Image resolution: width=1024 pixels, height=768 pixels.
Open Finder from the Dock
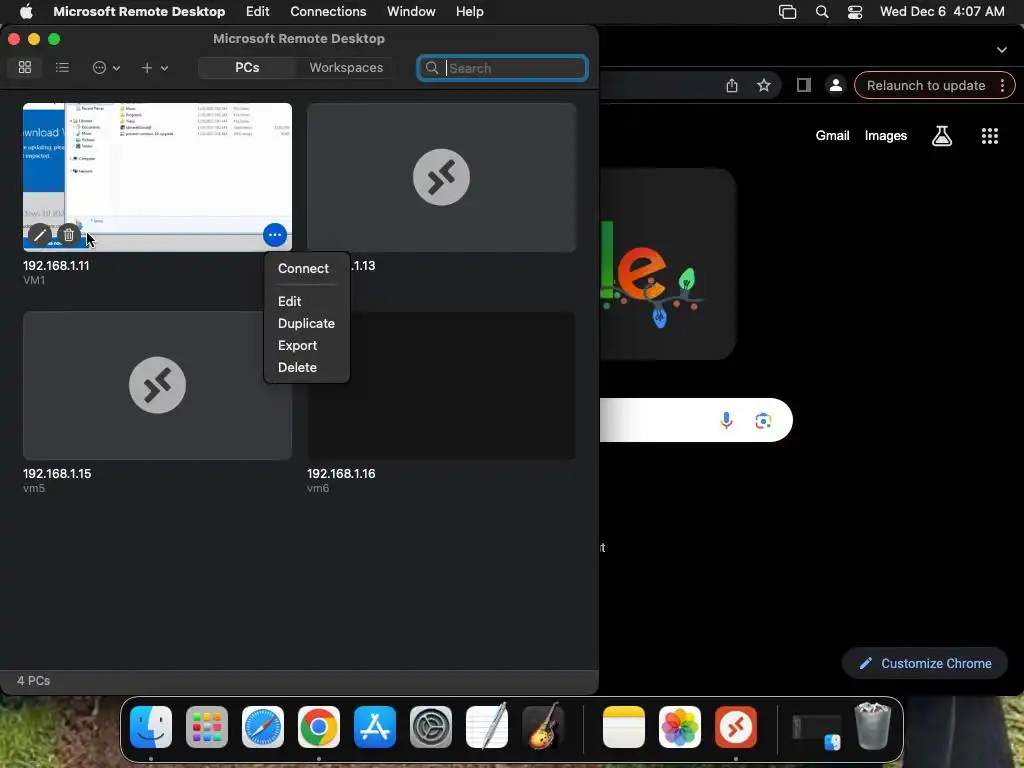pos(151,727)
